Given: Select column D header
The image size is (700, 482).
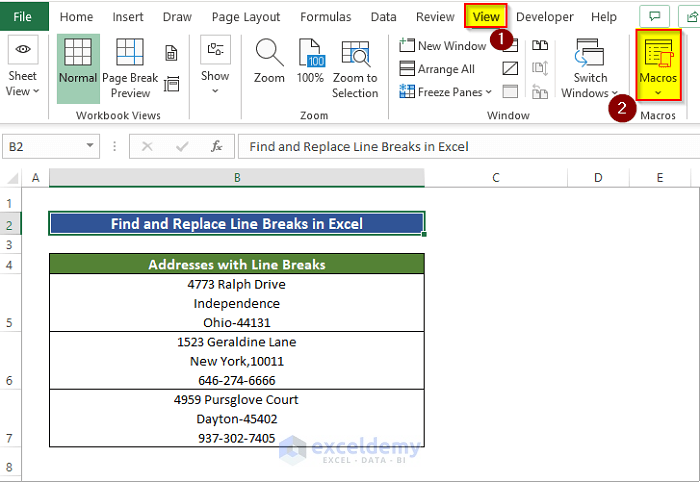Looking at the screenshot, I should click(x=598, y=178).
